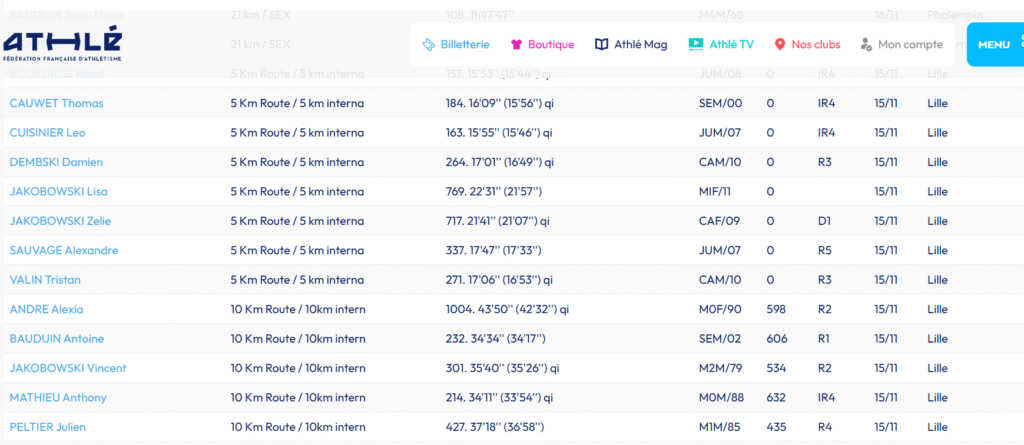
Task: View JAKOBOWSKI Vincent's athlete page
Action: 68,368
